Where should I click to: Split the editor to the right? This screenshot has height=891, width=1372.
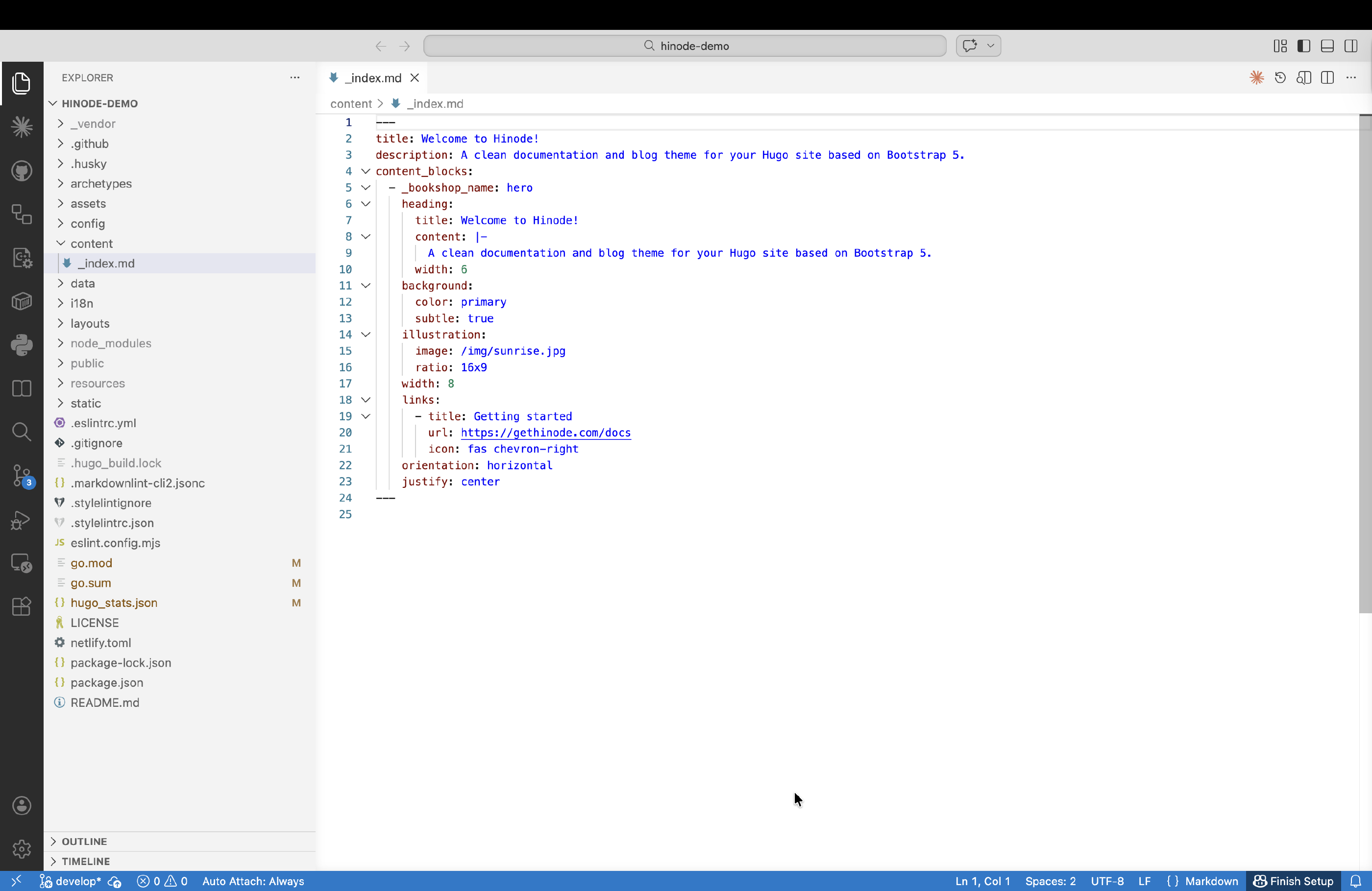(x=1327, y=78)
